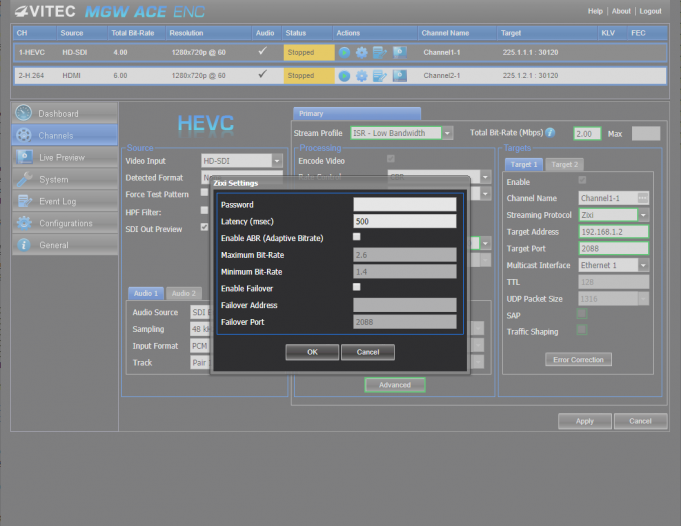Toggle Enable ABR (Adaptive Bitrate) checkbox

click(x=357, y=237)
